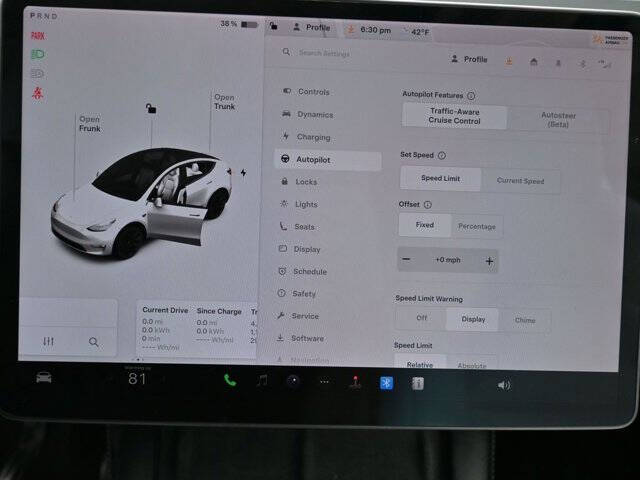Image resolution: width=640 pixels, height=480 pixels.
Task: Open the dashcam camera icon
Action: [x=293, y=381]
